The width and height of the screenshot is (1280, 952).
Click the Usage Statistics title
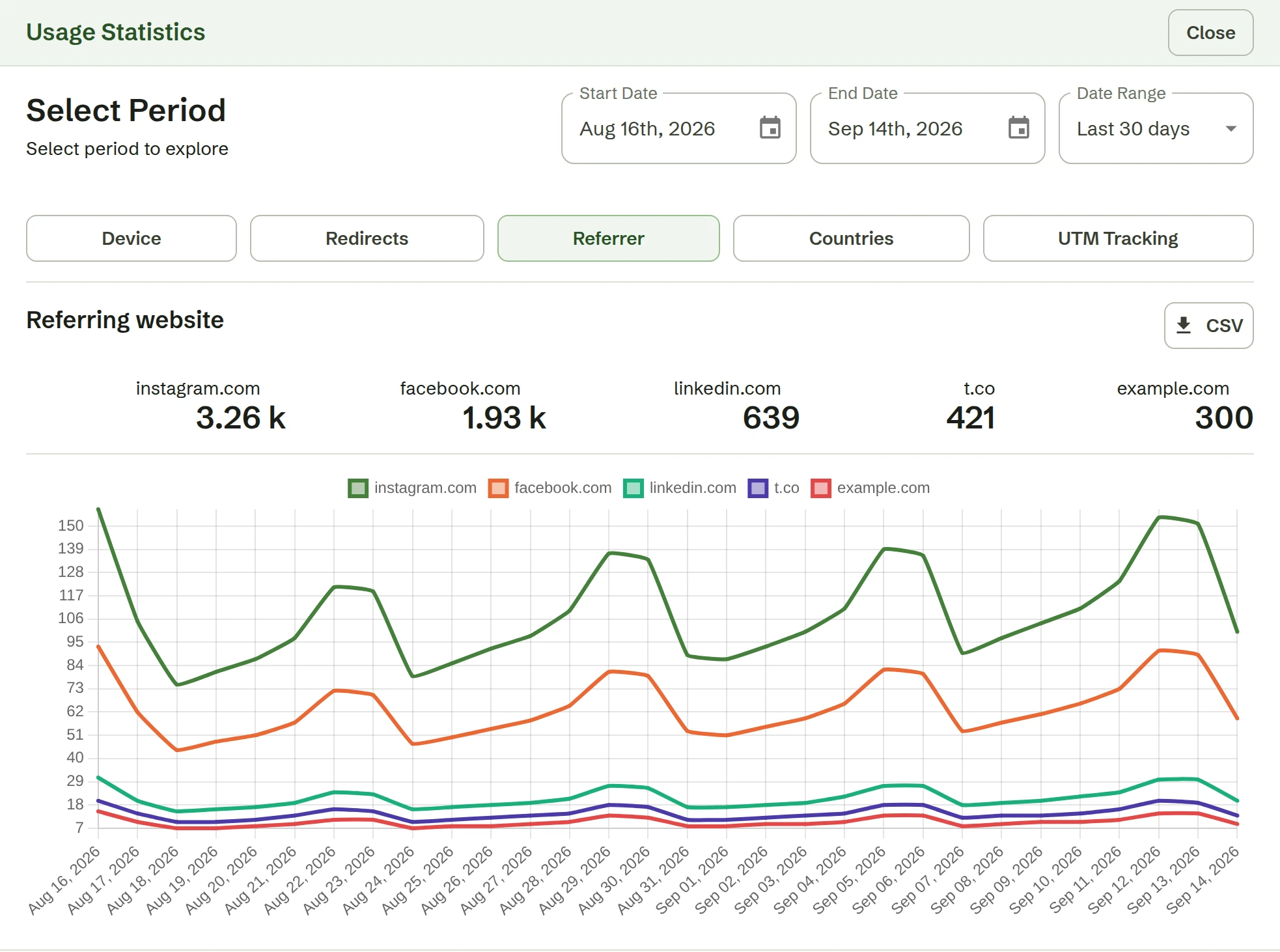(116, 32)
